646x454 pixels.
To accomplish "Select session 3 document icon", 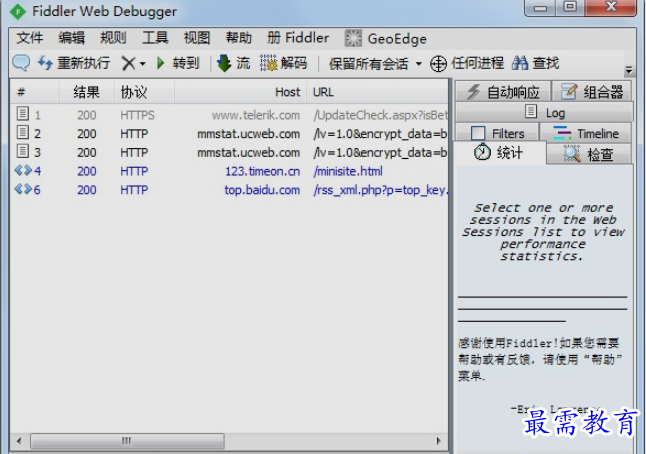I will 23,151.
